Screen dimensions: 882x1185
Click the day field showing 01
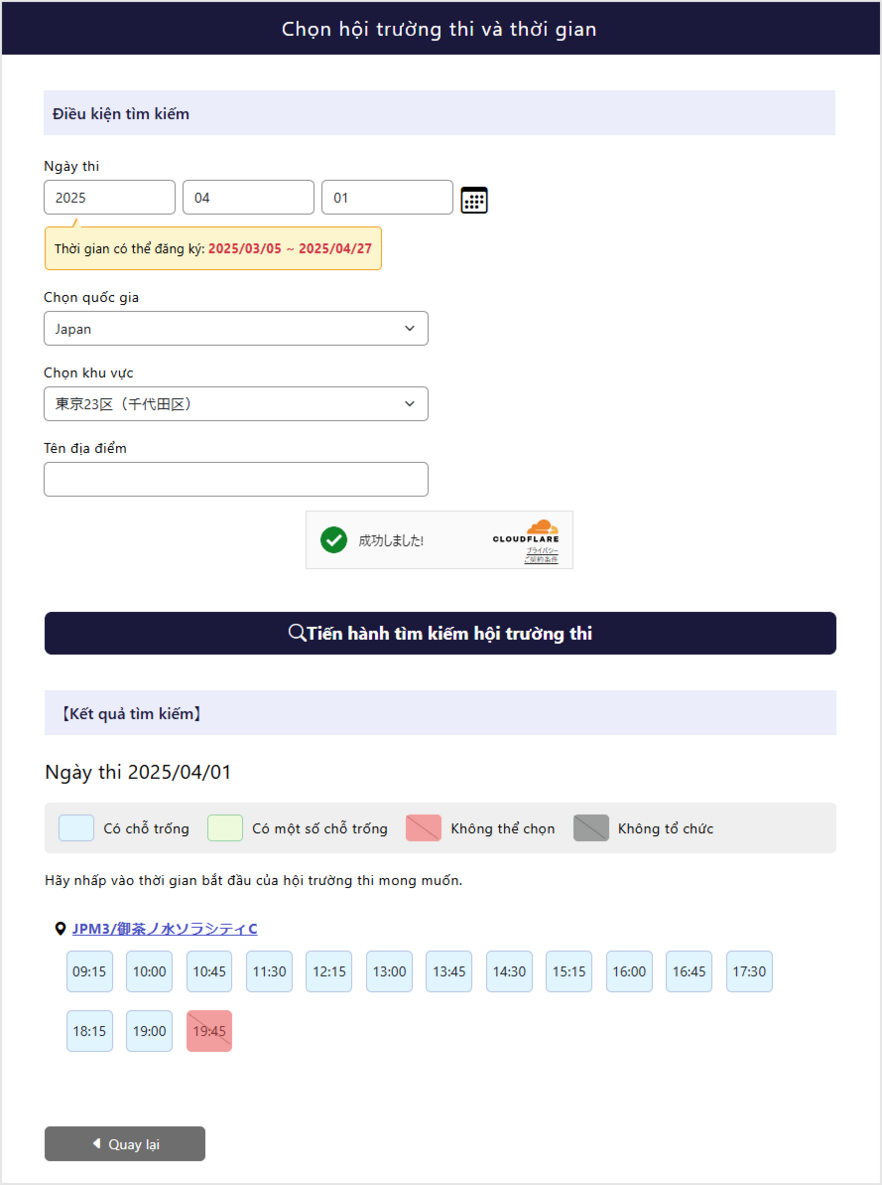click(387, 198)
